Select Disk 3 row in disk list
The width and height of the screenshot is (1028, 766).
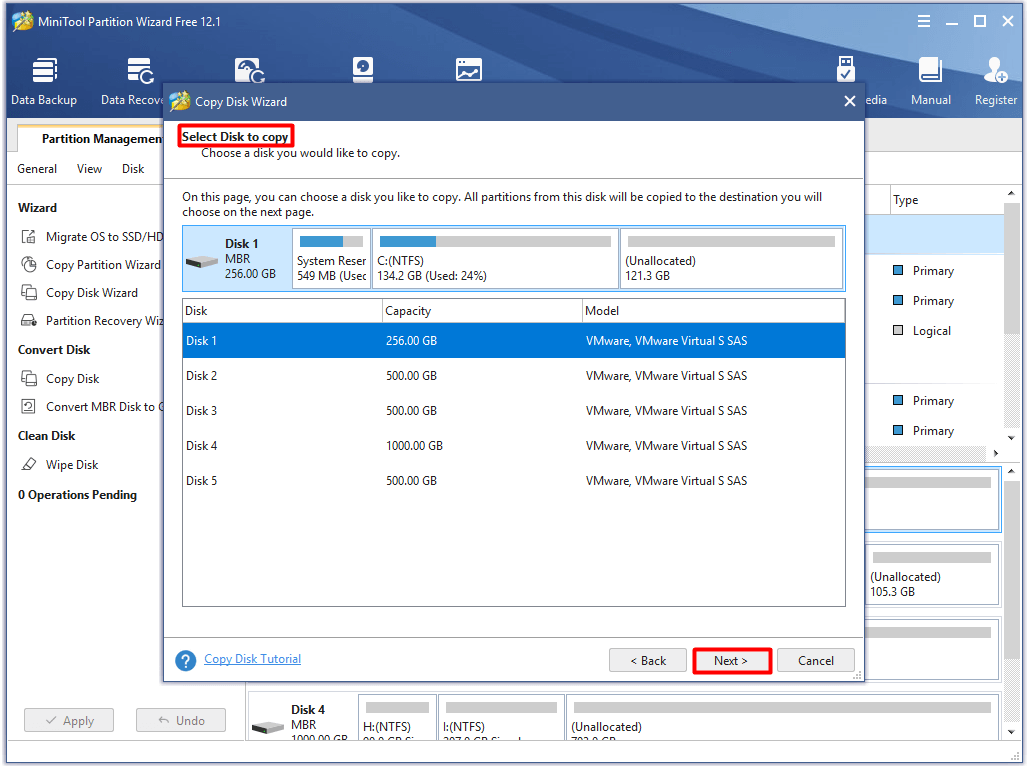(514, 411)
